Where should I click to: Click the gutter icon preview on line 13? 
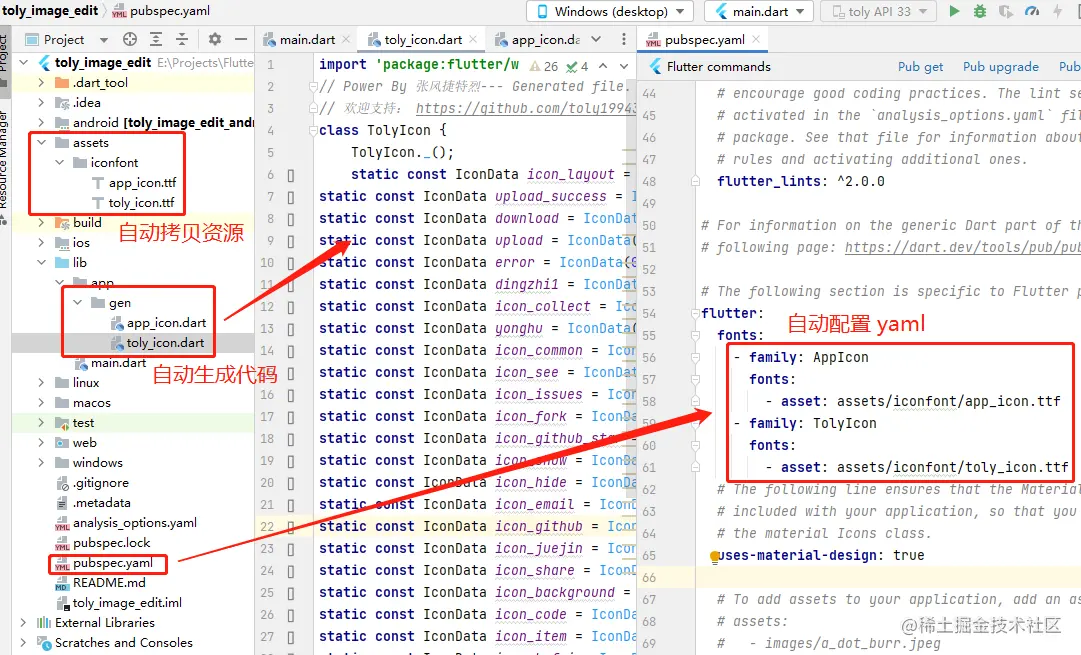tap(291, 330)
